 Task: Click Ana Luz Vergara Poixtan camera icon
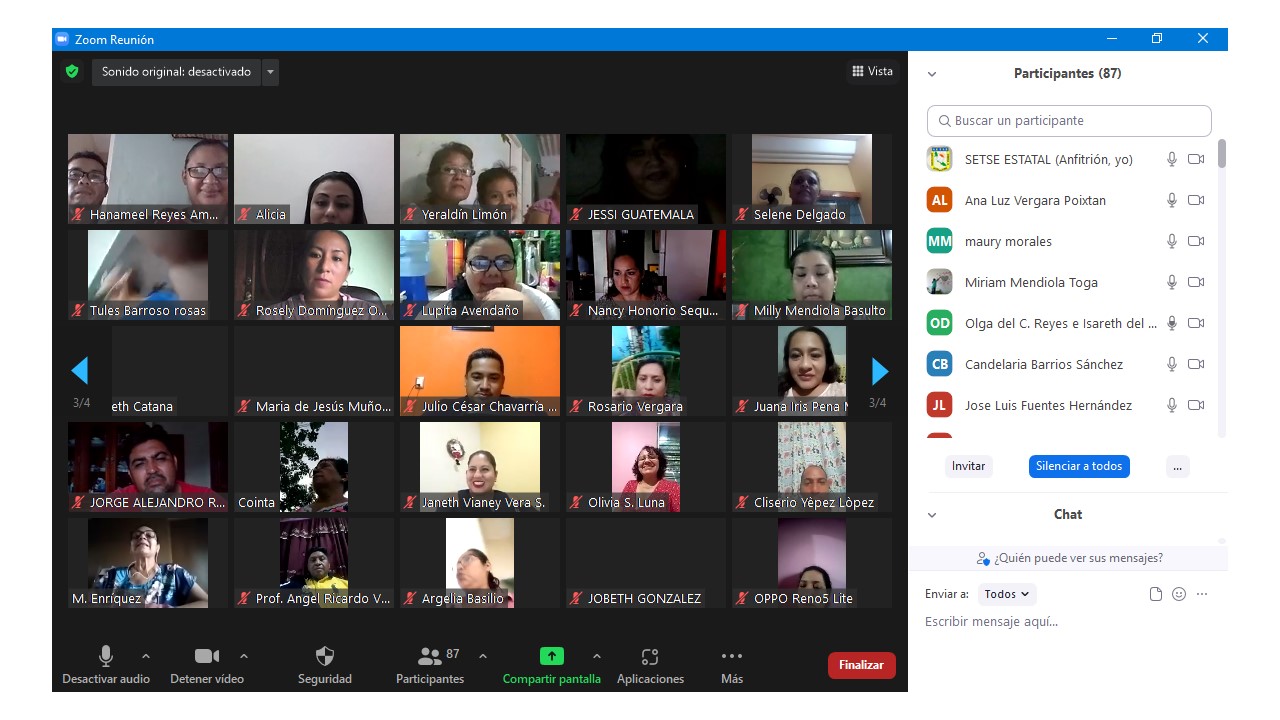pyautogui.click(x=1196, y=200)
